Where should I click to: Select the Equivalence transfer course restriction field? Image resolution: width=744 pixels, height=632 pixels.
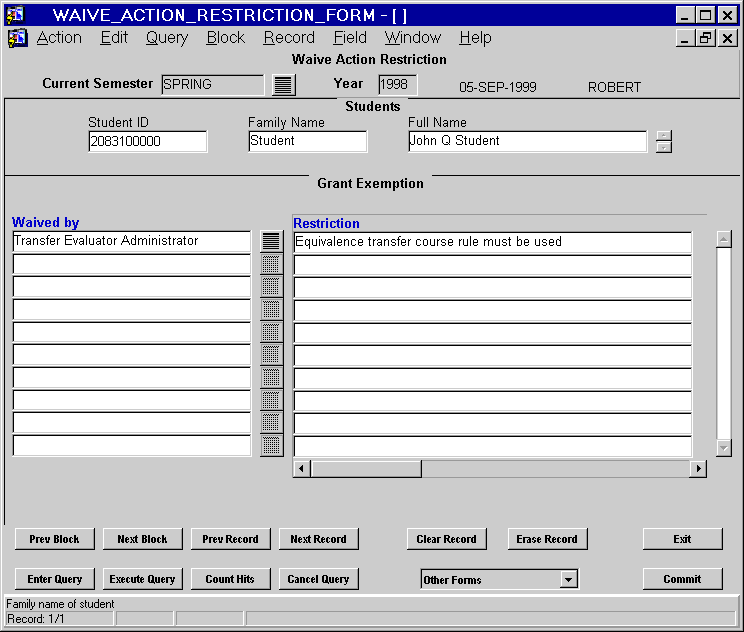[x=493, y=242]
